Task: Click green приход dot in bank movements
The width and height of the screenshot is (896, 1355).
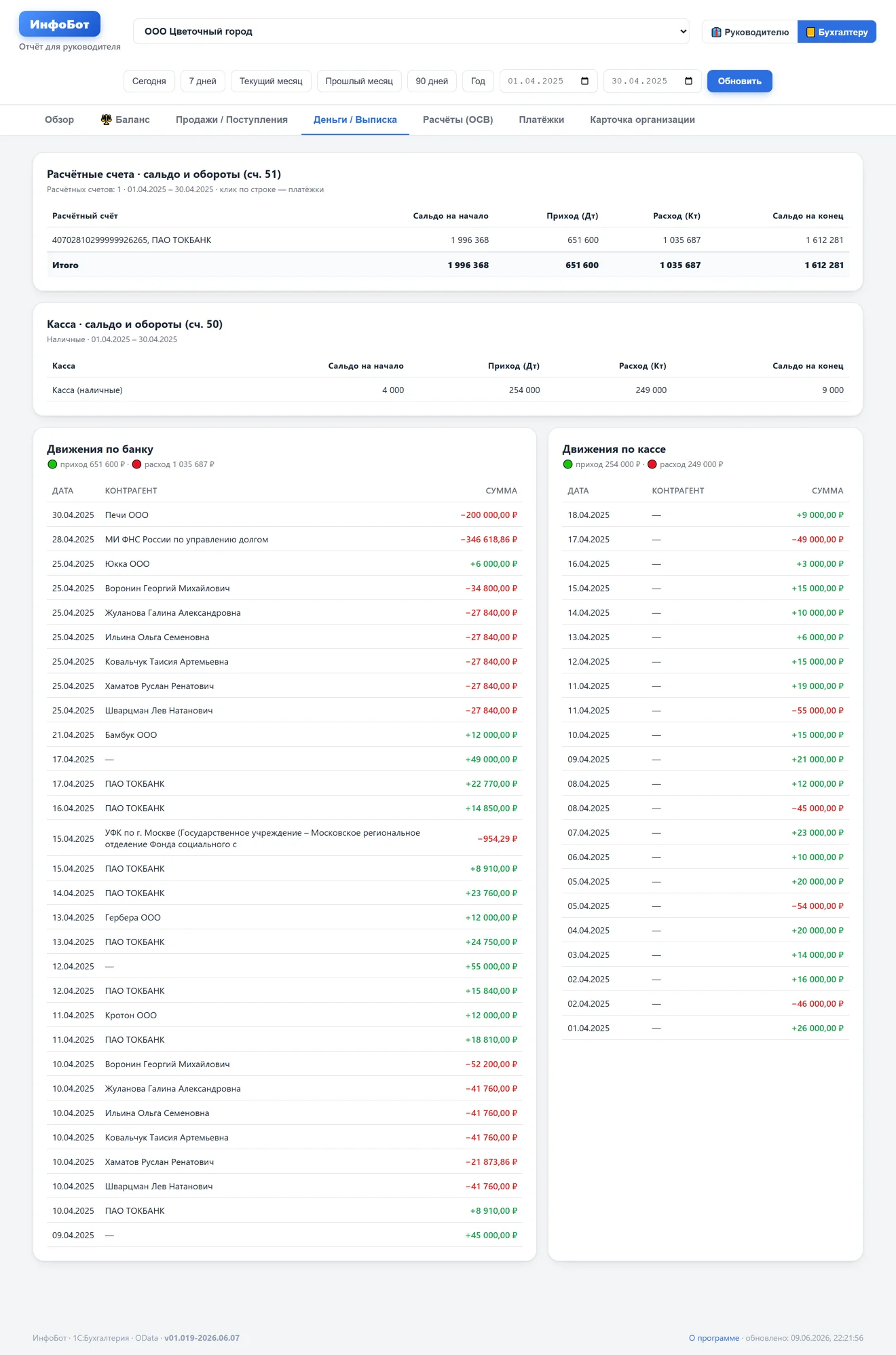Action: click(52, 464)
